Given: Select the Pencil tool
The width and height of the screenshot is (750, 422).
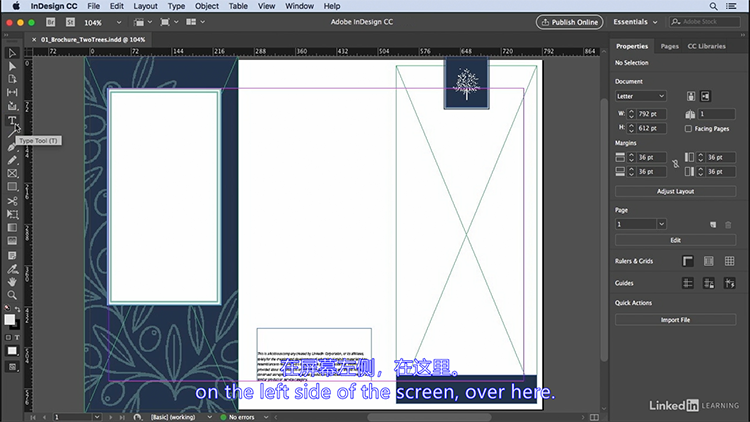Looking at the screenshot, I should (12, 160).
